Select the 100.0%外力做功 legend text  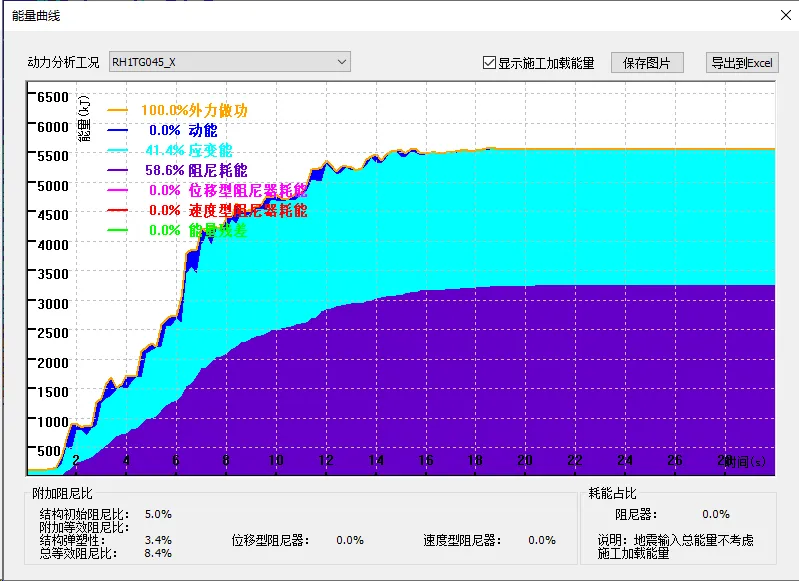pos(194,110)
